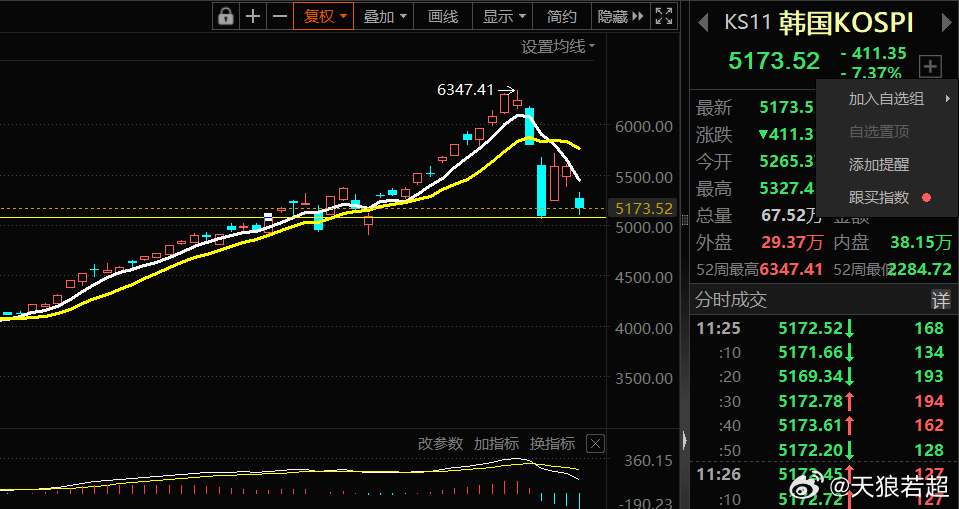This screenshot has width=959, height=509.
Task: Click the 最新 label
Action: (714, 108)
